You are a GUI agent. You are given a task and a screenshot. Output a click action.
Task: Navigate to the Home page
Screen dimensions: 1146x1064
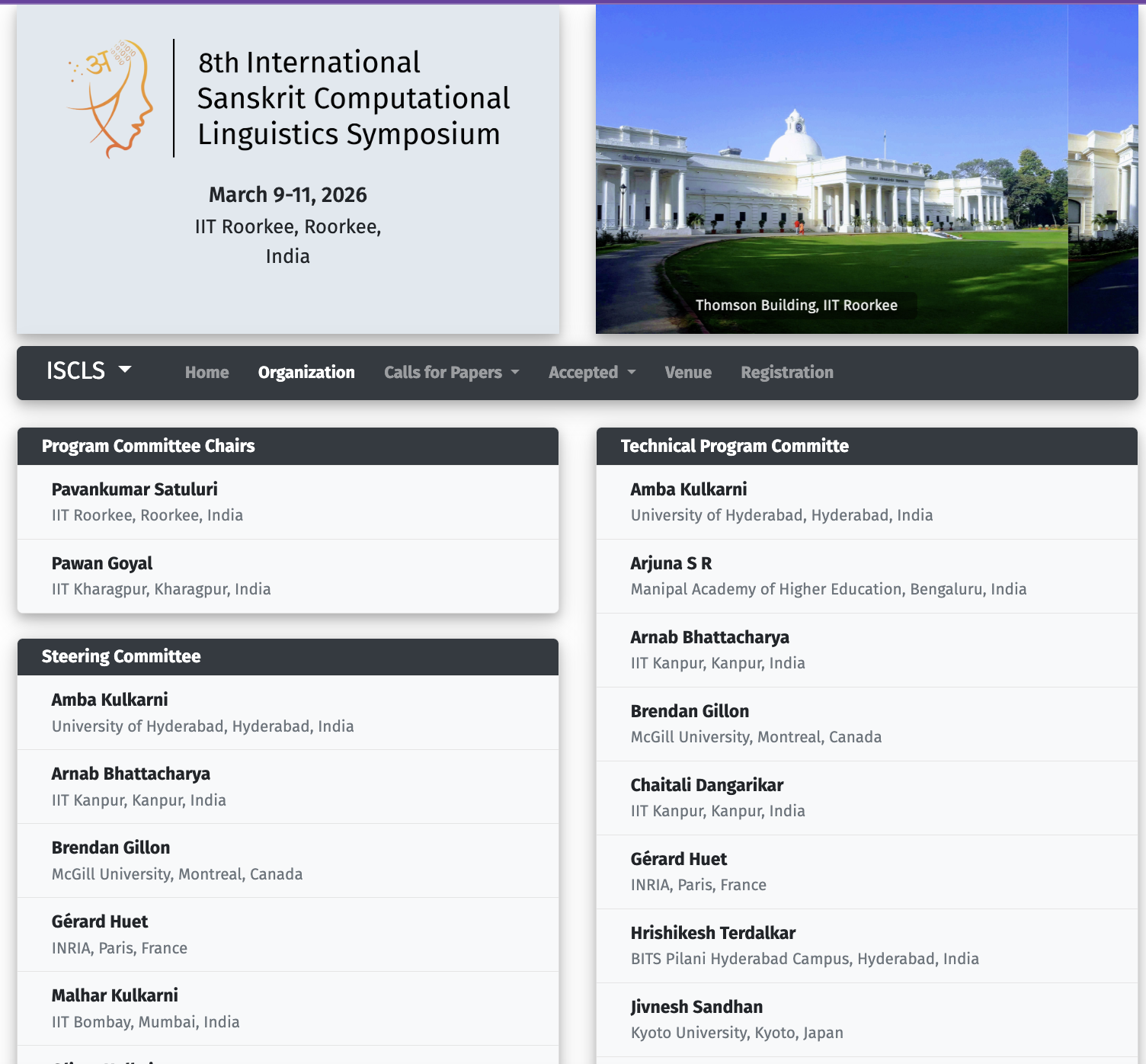206,373
